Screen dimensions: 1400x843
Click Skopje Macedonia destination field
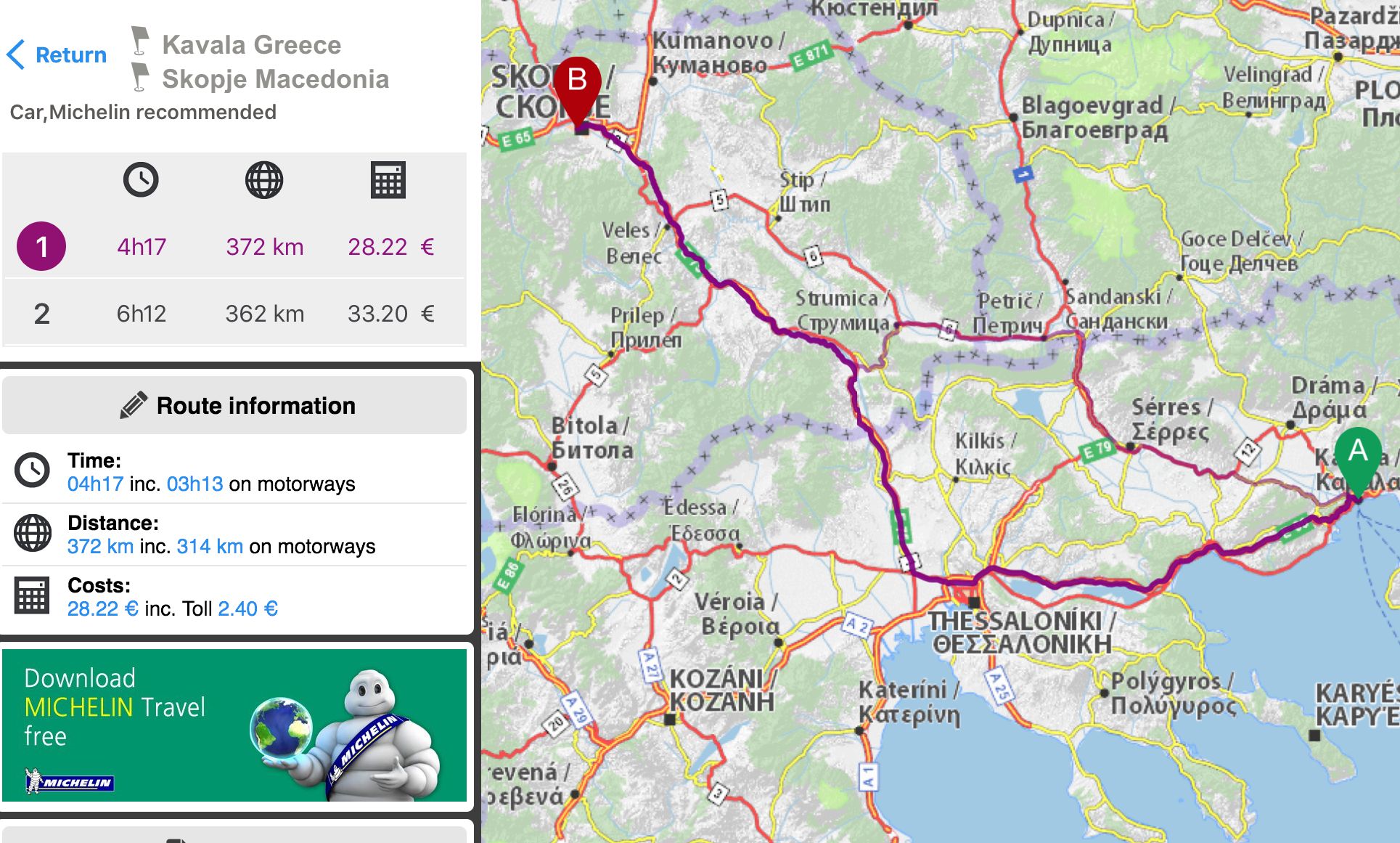coord(275,79)
